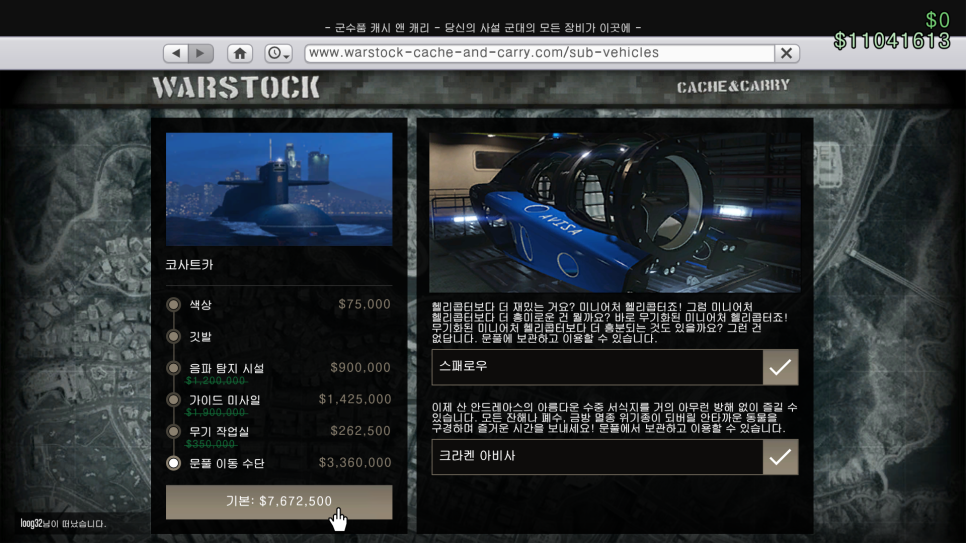
Task: Click the URL address bar
Action: point(540,53)
